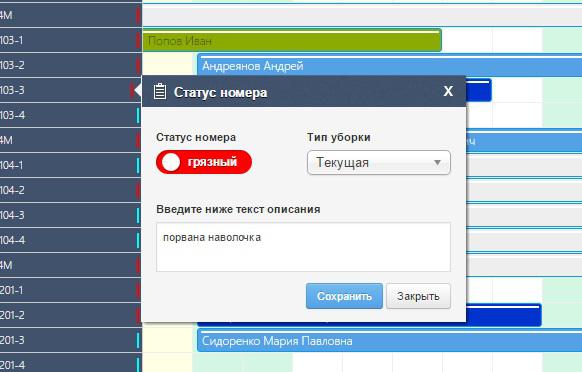Click the dark blue booking bar in row 103-3
The height and width of the screenshot is (372, 582).
[x=479, y=90]
